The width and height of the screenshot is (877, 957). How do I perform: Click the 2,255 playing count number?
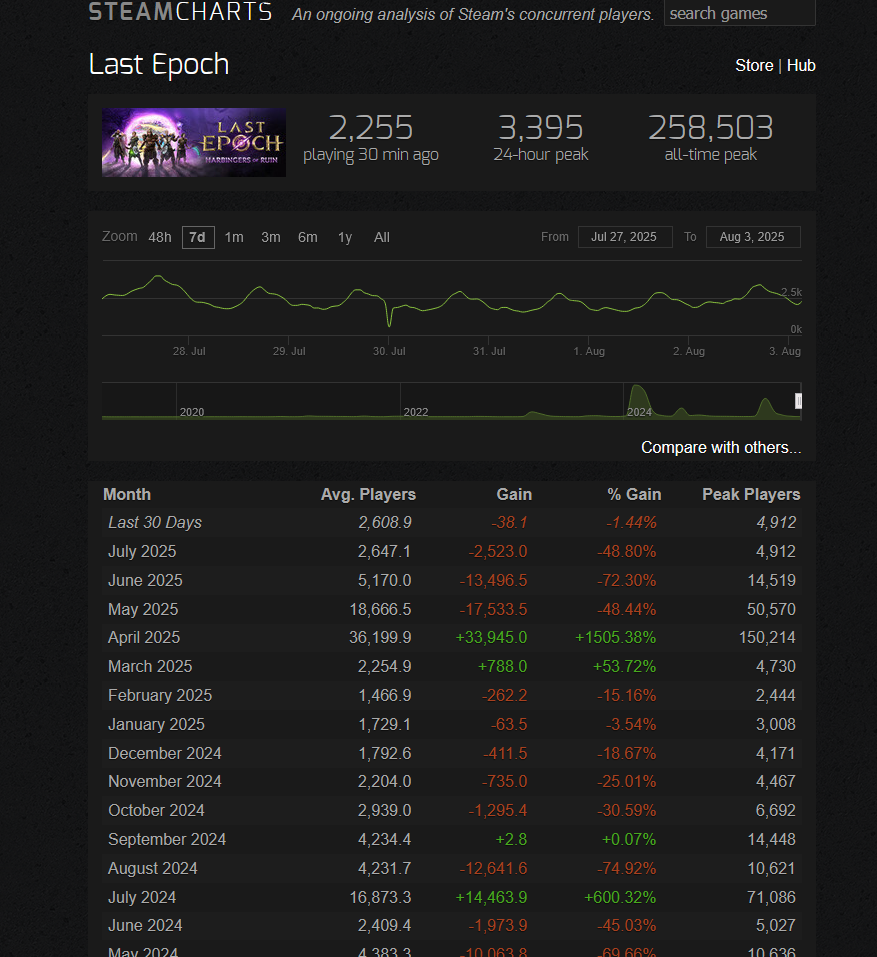pyautogui.click(x=371, y=128)
